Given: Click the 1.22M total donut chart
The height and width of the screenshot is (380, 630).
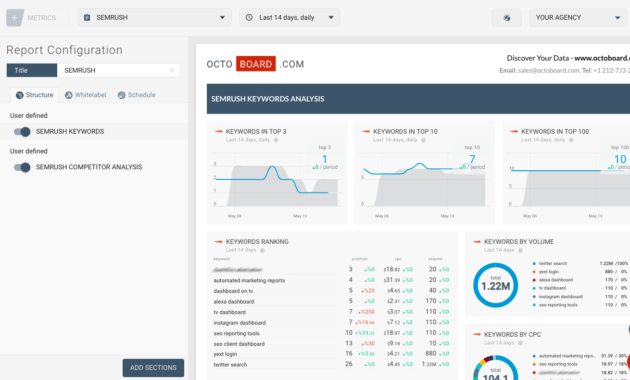Looking at the screenshot, I should point(495,285).
